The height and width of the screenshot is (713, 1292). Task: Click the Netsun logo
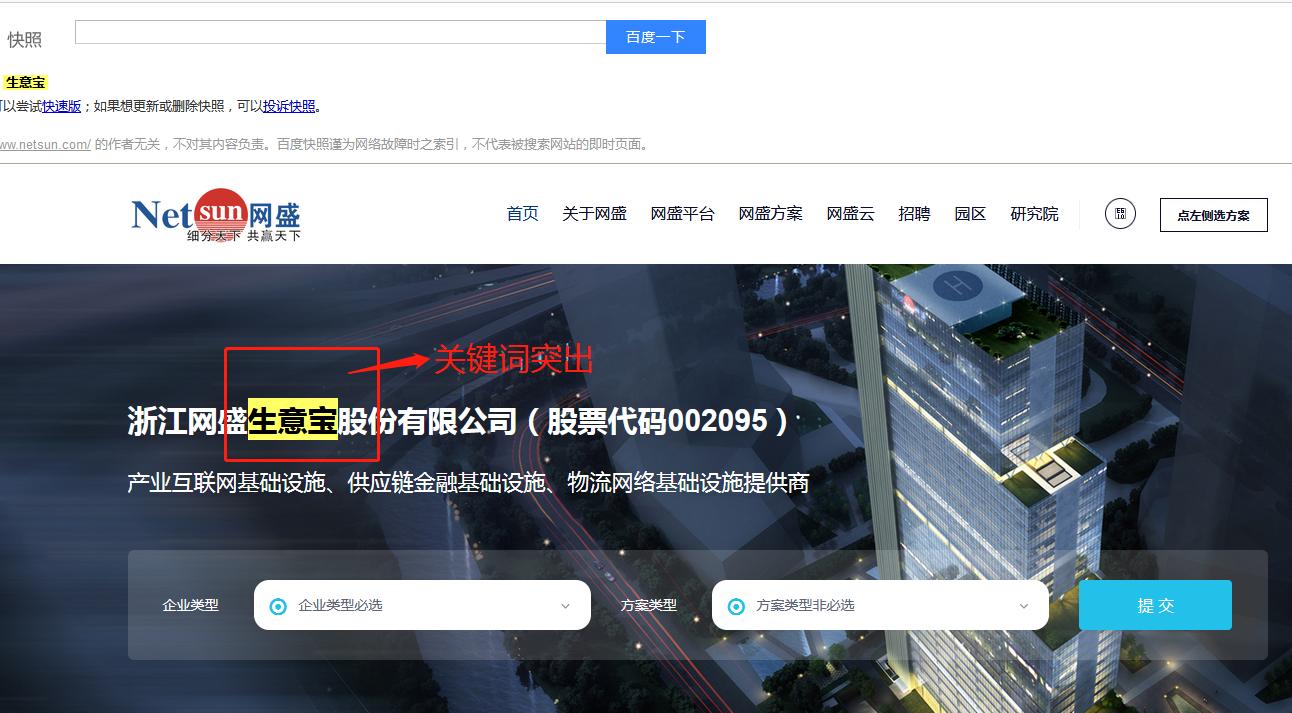pos(213,212)
